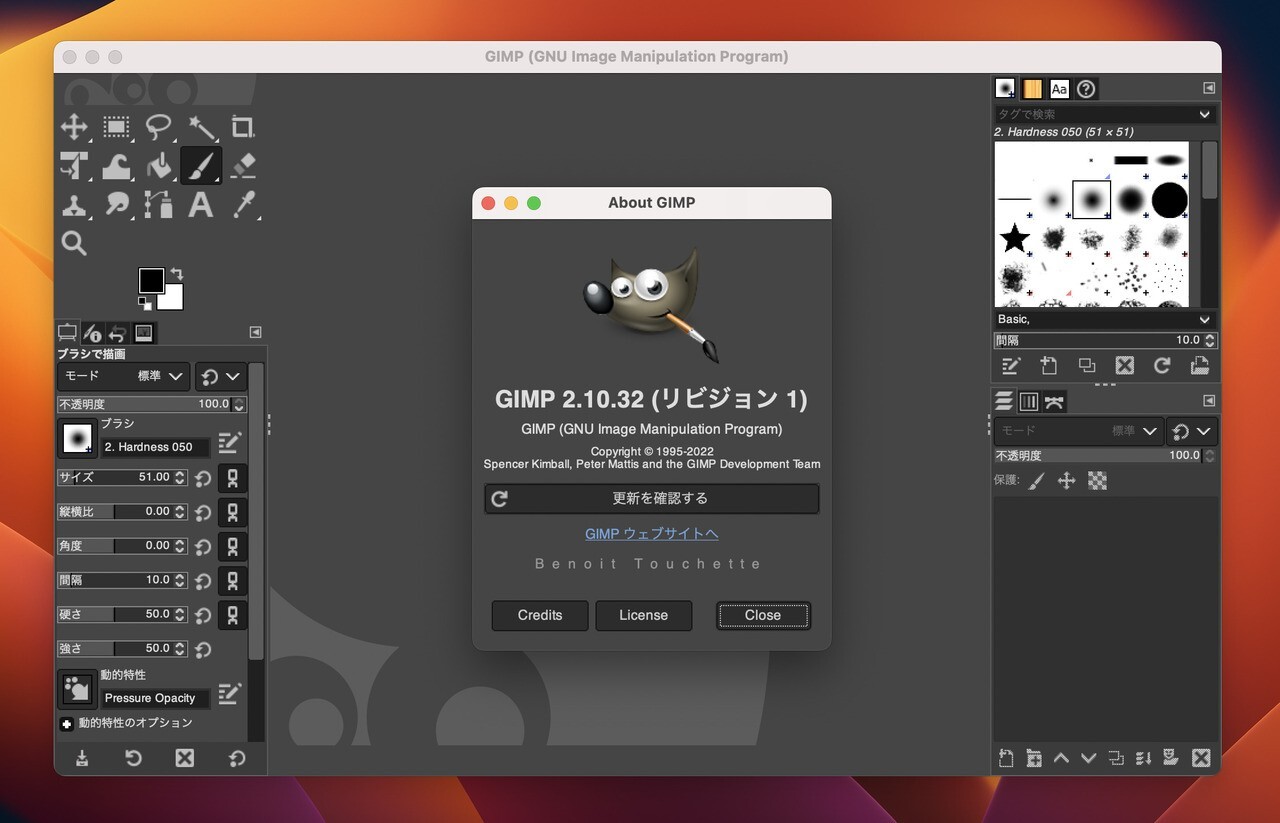
Task: Open the paint Mode dropdown showing 標準
Action: [x=123, y=376]
